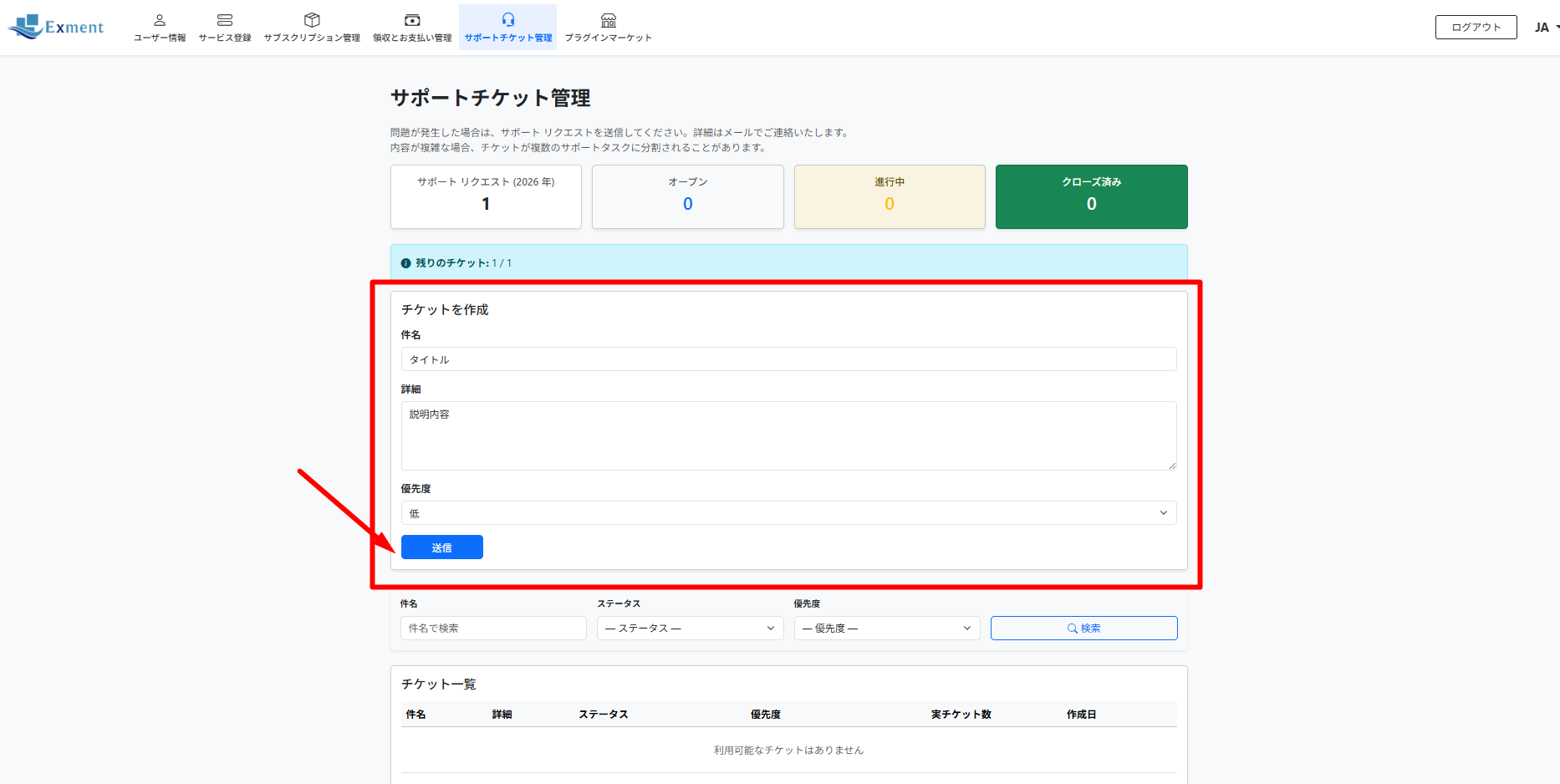Go to サブスクリプション管理 menu label

[312, 38]
